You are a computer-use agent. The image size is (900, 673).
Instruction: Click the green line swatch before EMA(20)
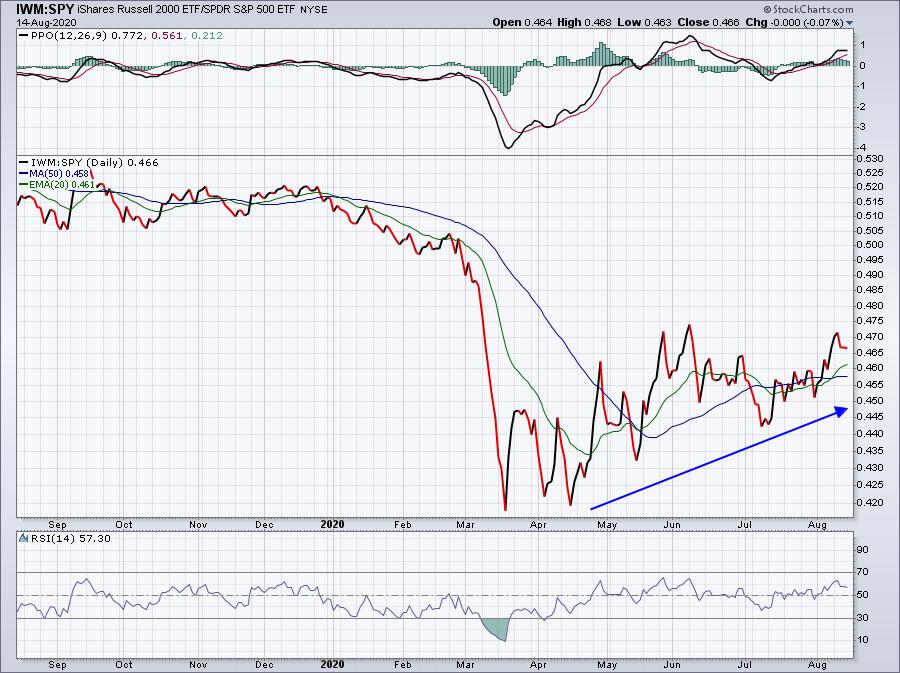(24, 184)
